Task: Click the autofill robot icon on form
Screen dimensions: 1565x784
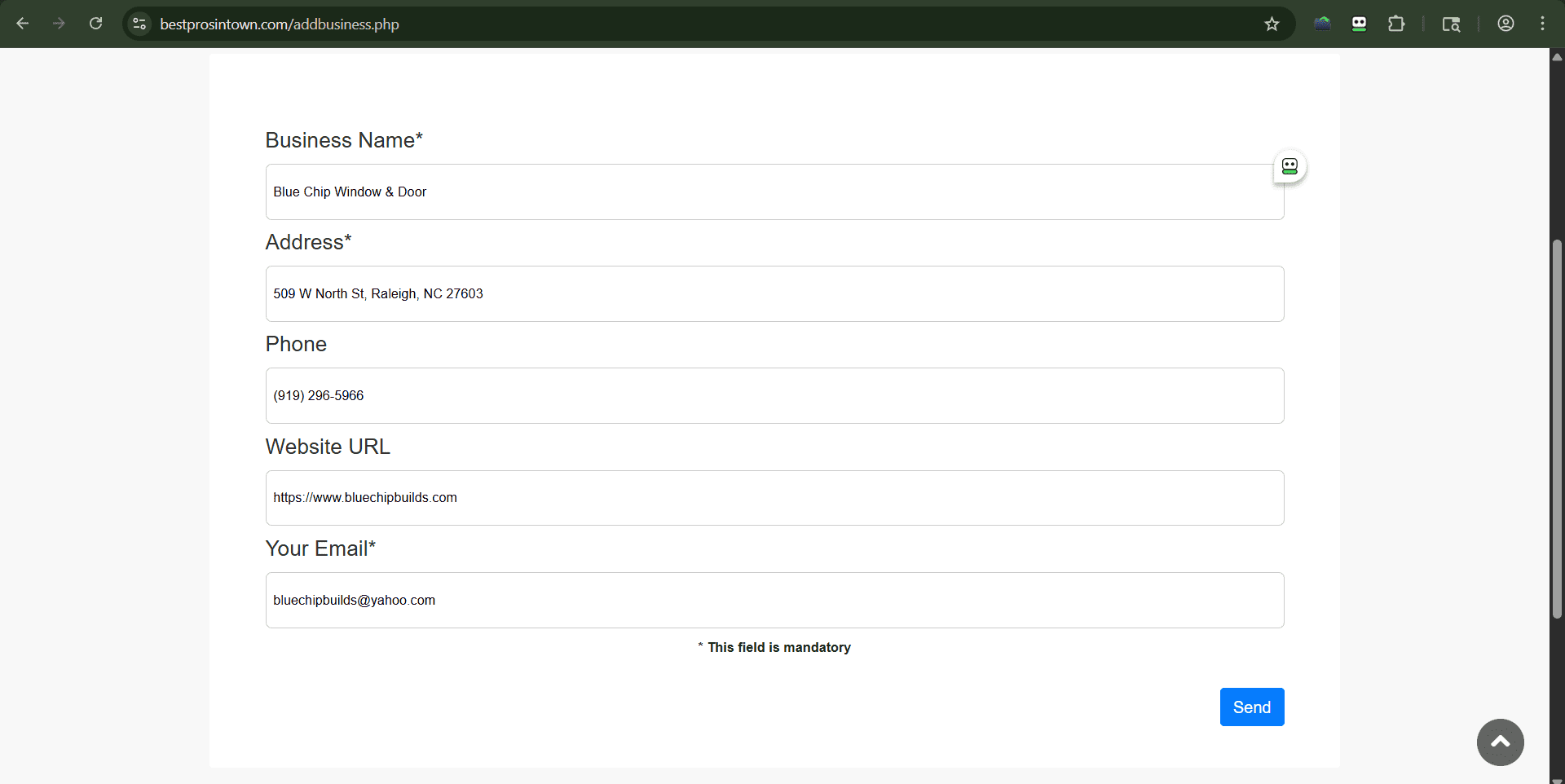Action: pos(1289,166)
